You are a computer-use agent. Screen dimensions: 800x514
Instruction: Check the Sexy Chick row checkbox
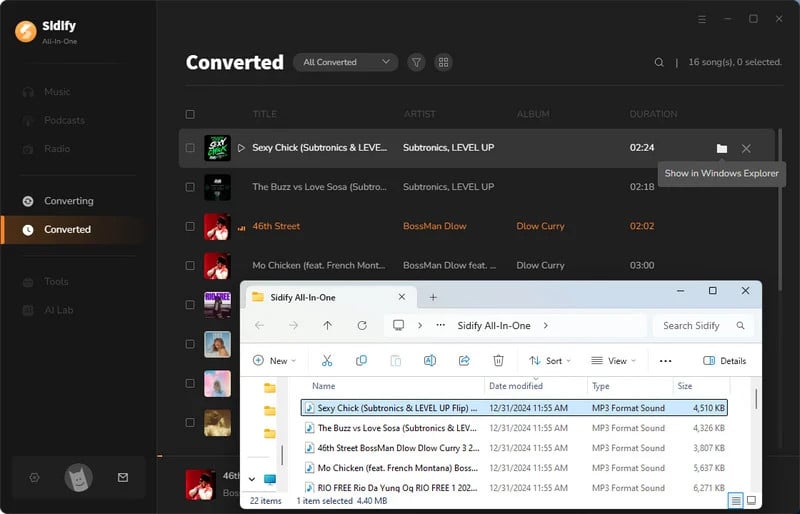pyautogui.click(x=190, y=148)
